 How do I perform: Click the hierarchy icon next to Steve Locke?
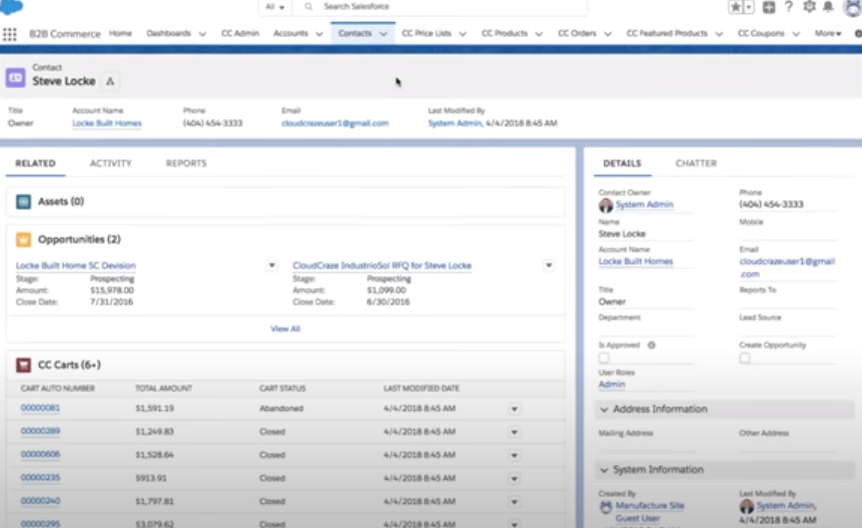pyautogui.click(x=110, y=81)
